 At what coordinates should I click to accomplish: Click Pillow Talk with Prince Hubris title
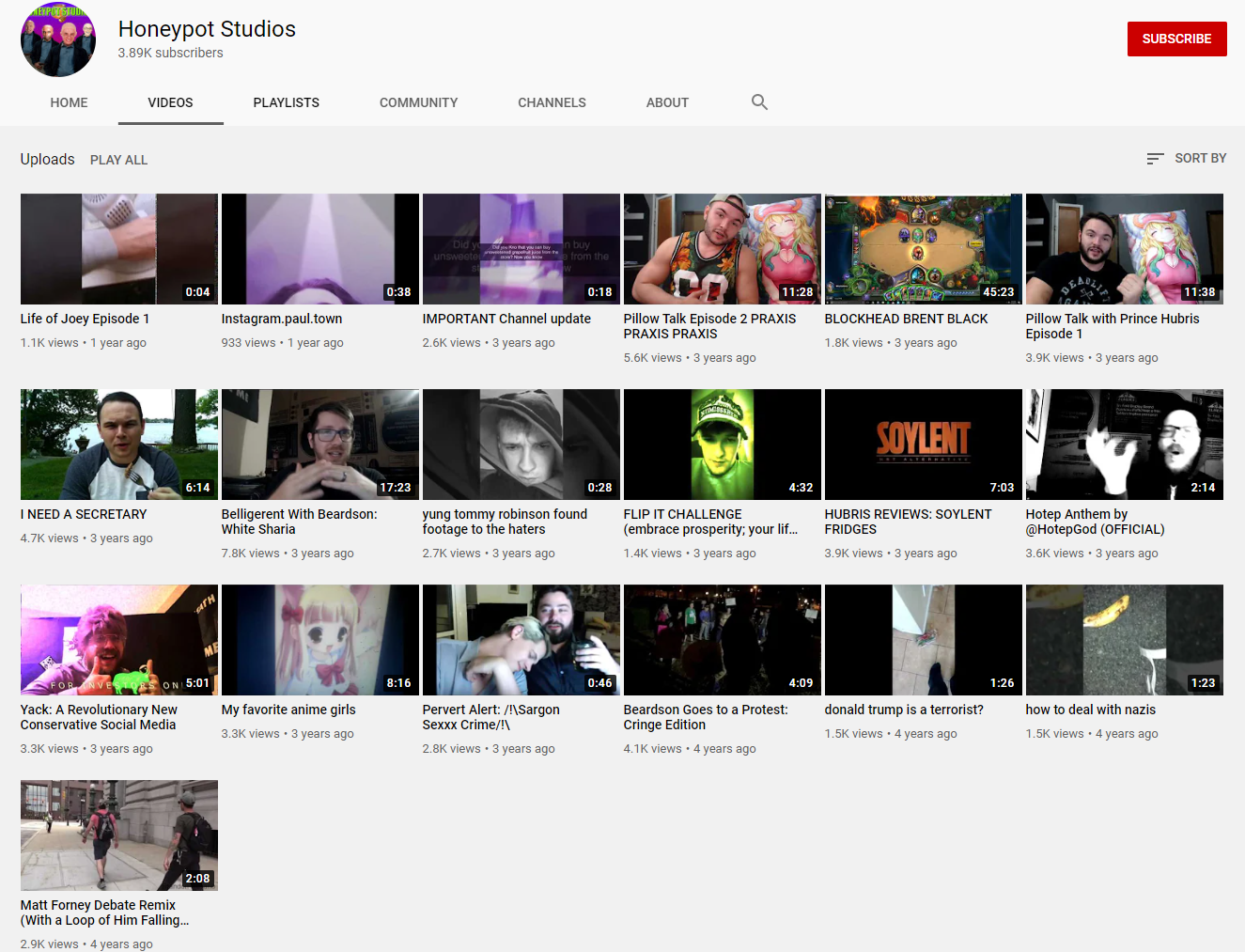pyautogui.click(x=1113, y=326)
